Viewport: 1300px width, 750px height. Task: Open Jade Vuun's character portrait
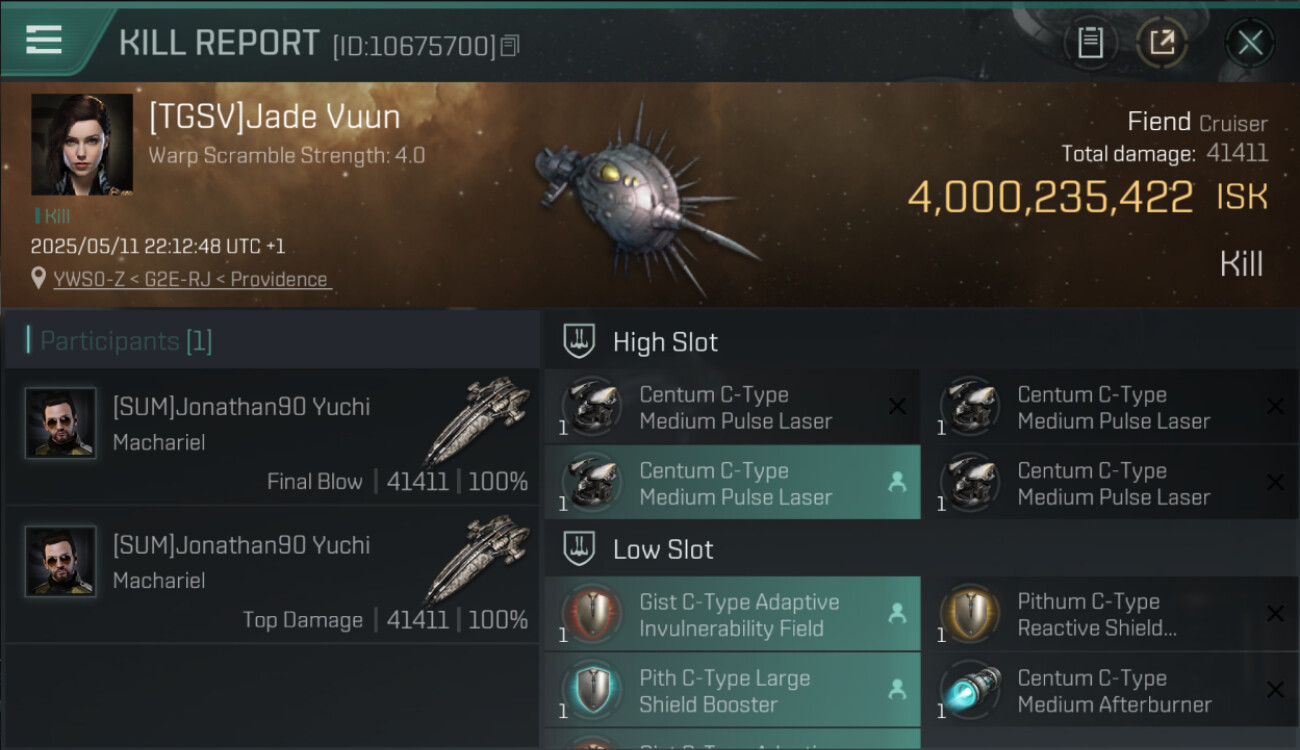click(x=82, y=144)
